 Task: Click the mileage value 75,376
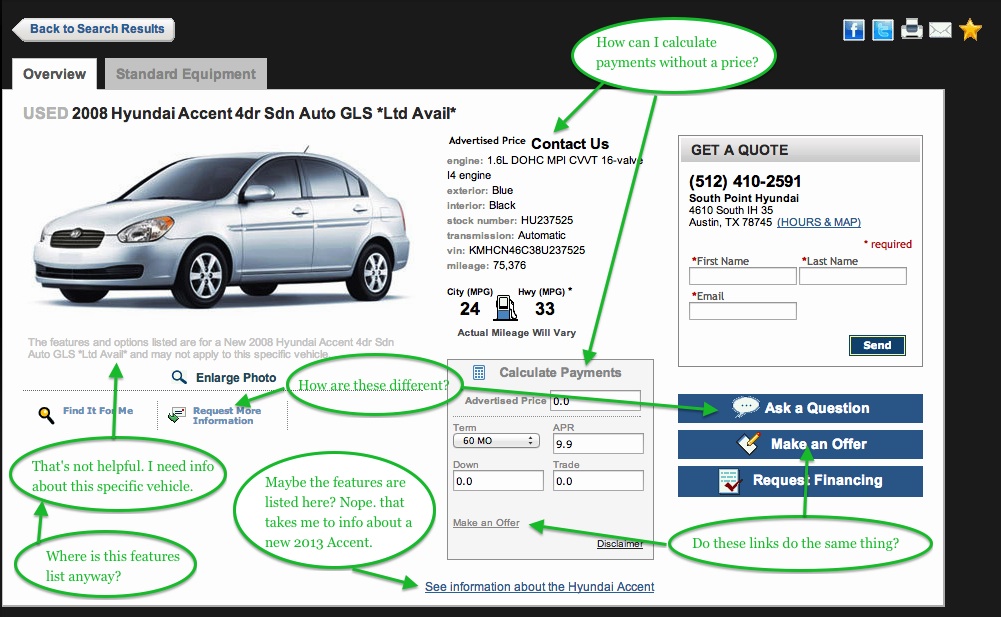click(x=509, y=266)
